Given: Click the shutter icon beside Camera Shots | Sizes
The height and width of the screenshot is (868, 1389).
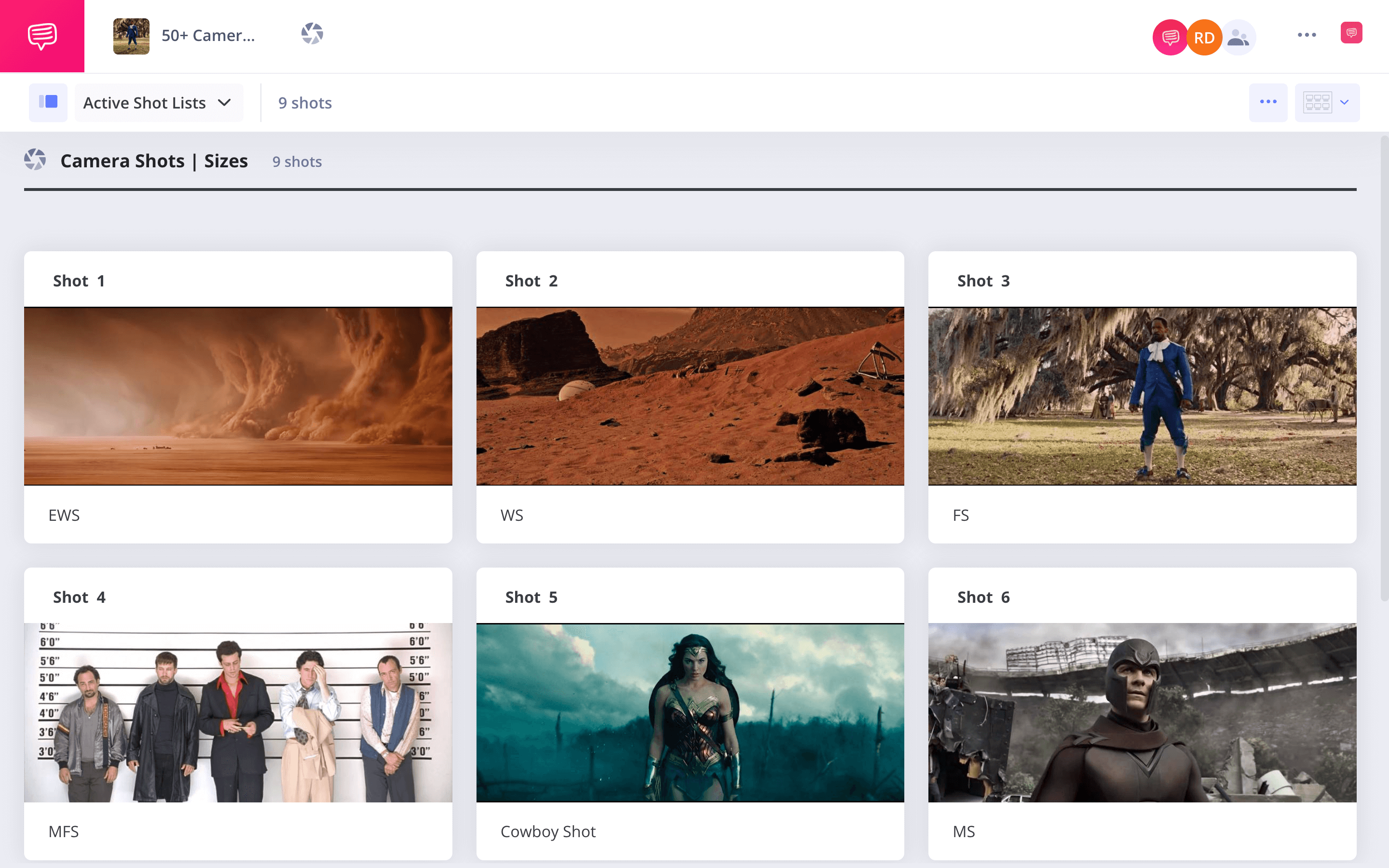Looking at the screenshot, I should tap(35, 160).
